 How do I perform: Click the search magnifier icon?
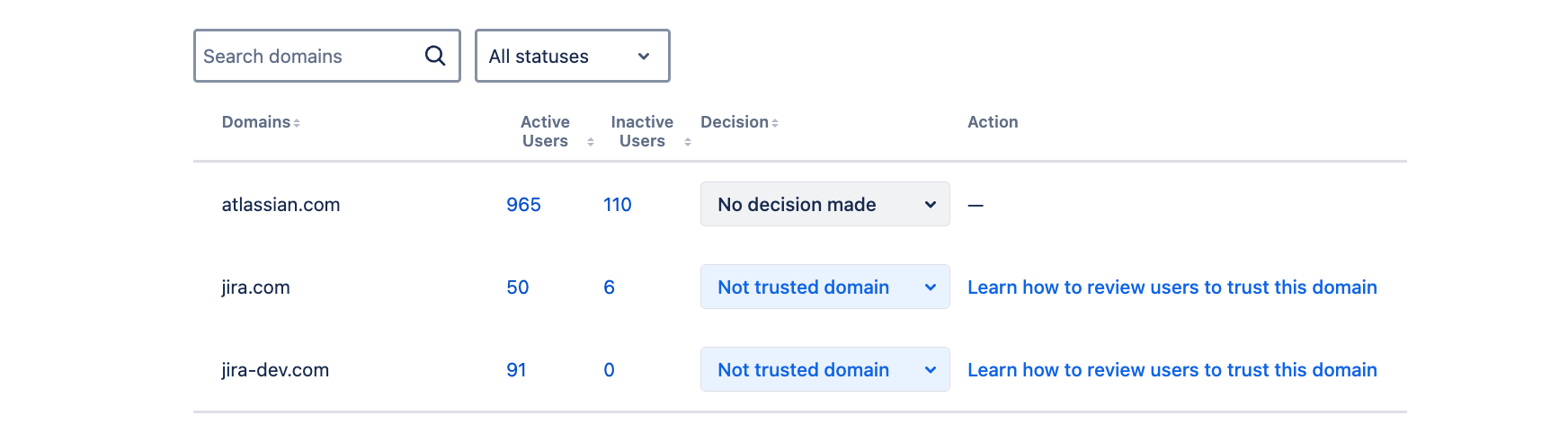pos(435,56)
